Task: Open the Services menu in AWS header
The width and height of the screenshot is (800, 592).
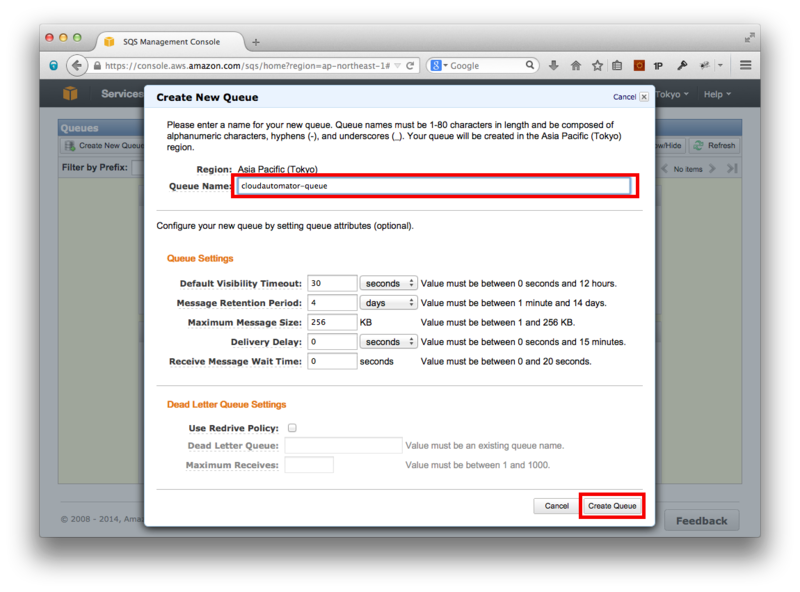Action: click(122, 93)
